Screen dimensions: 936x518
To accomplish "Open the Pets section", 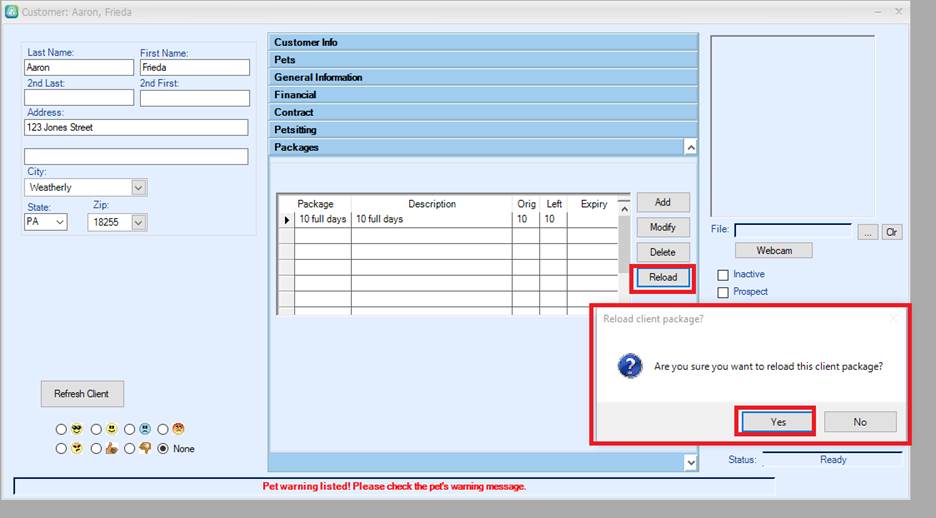I will (483, 60).
